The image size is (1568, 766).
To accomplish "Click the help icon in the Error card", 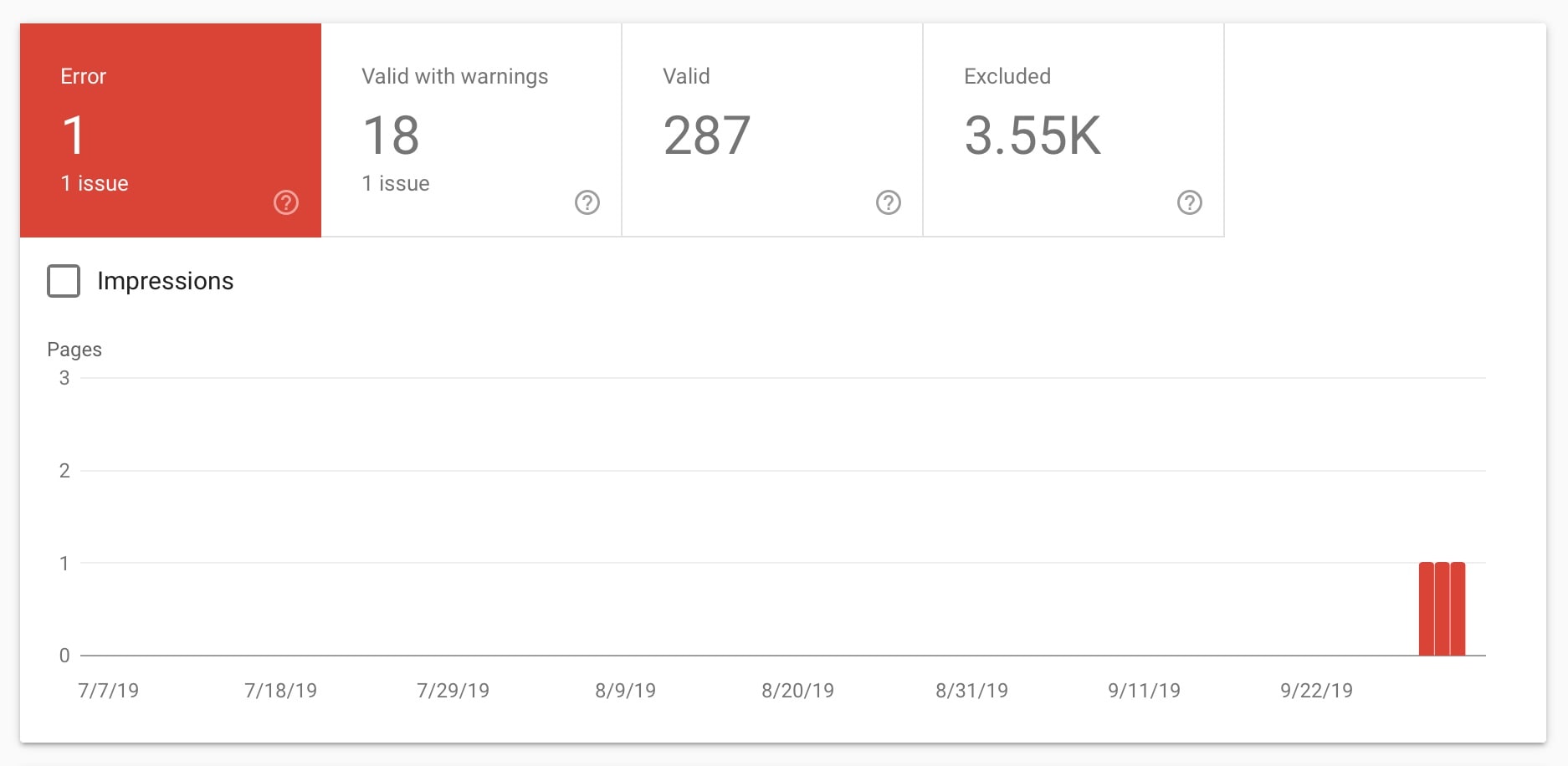I will pos(286,202).
